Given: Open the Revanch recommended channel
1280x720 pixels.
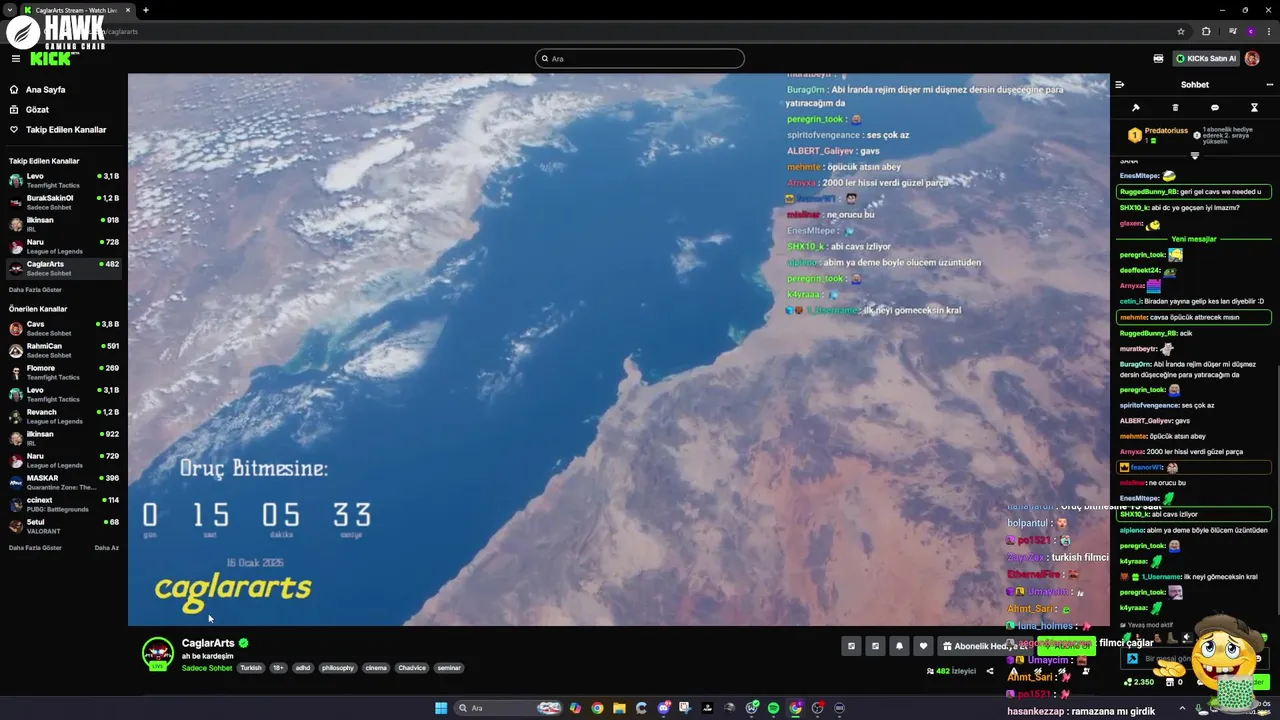Looking at the screenshot, I should (x=64, y=416).
